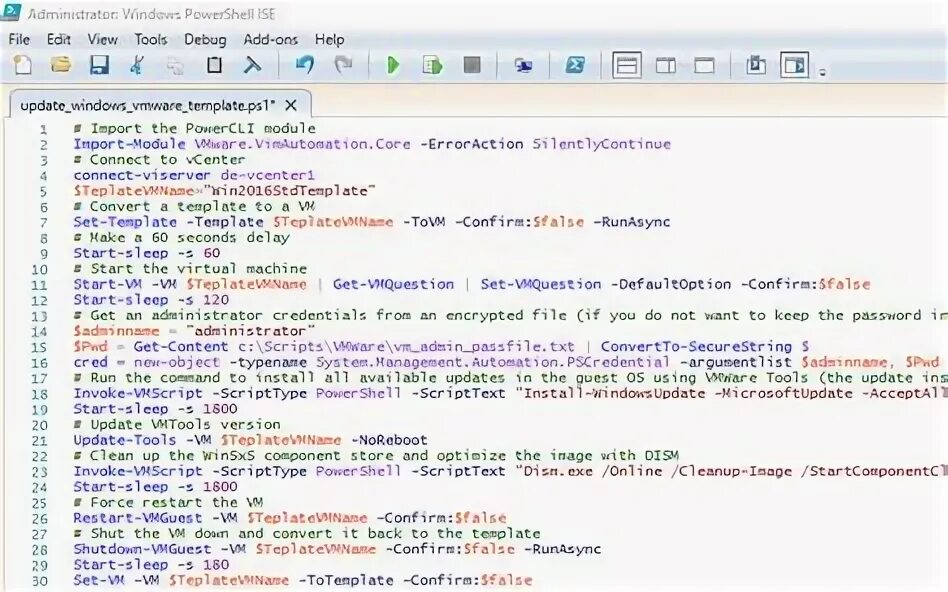Cut selection with the scissors icon
The width and height of the screenshot is (948, 592).
(x=137, y=65)
